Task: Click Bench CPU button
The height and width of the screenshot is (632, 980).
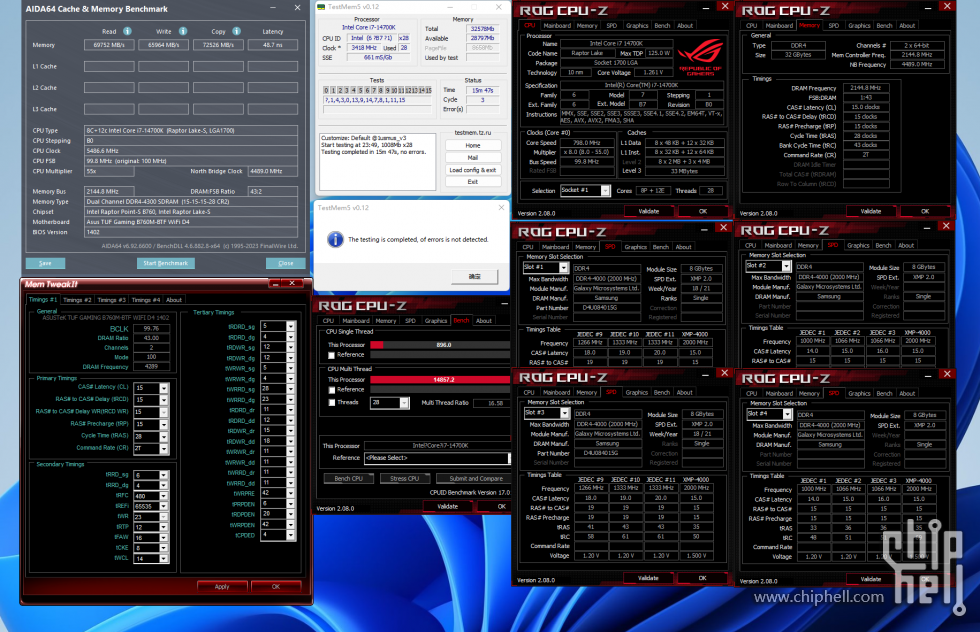Action: tap(349, 478)
